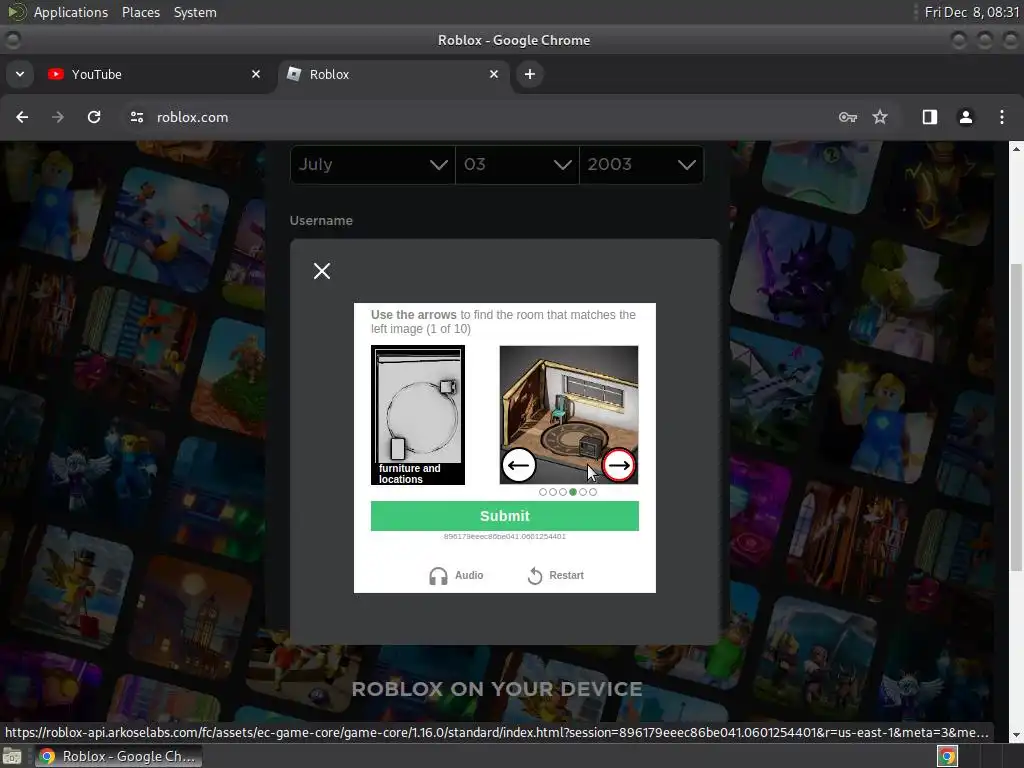Click the Chrome workspace icon at bottom right
Image resolution: width=1024 pixels, height=768 pixels.
tap(947, 756)
